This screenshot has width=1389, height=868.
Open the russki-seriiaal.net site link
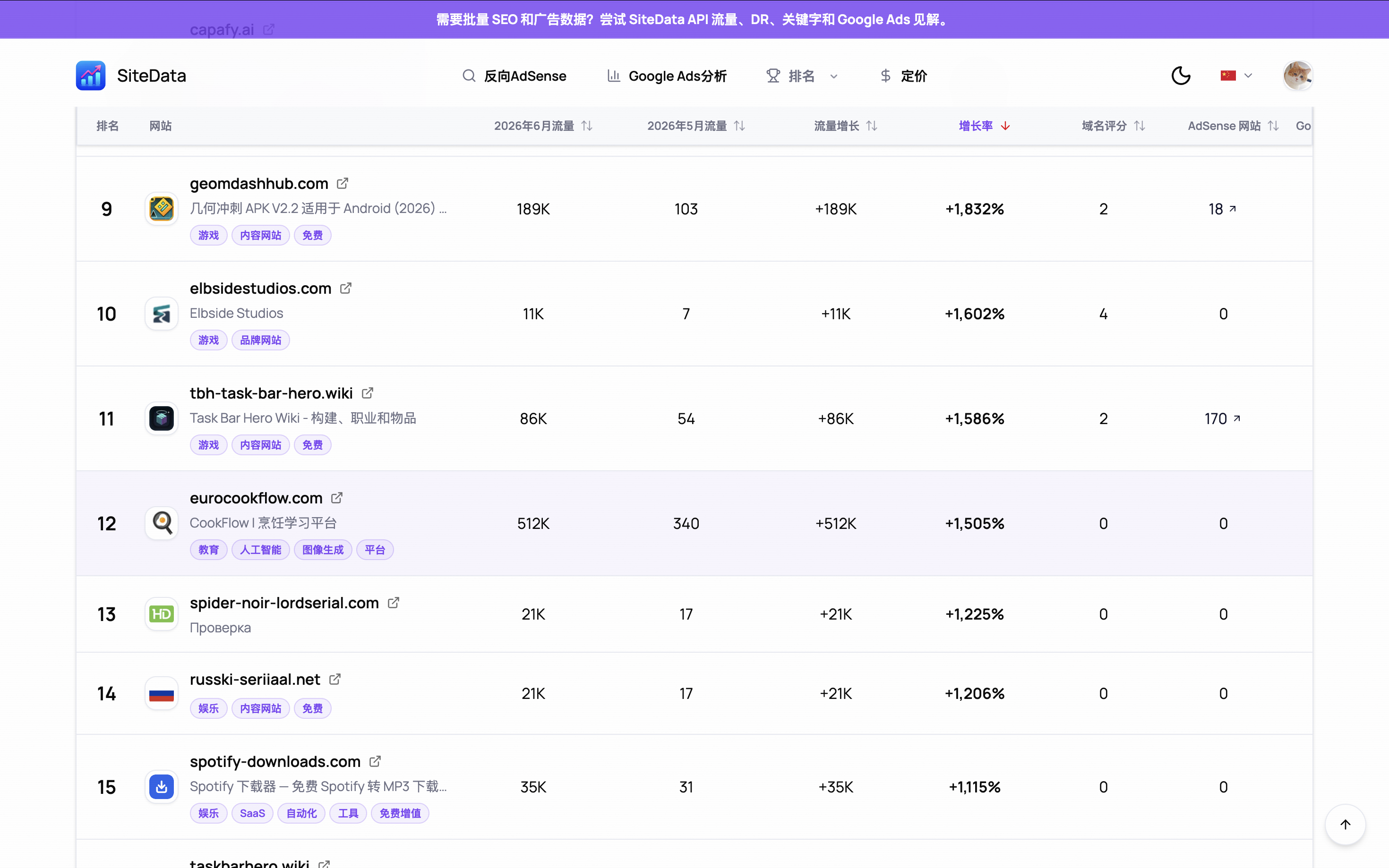pos(255,679)
